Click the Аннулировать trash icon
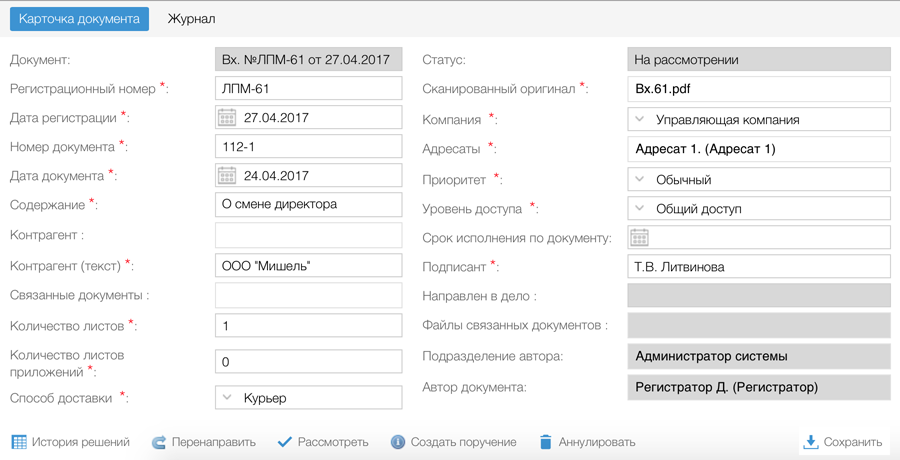 (x=545, y=442)
